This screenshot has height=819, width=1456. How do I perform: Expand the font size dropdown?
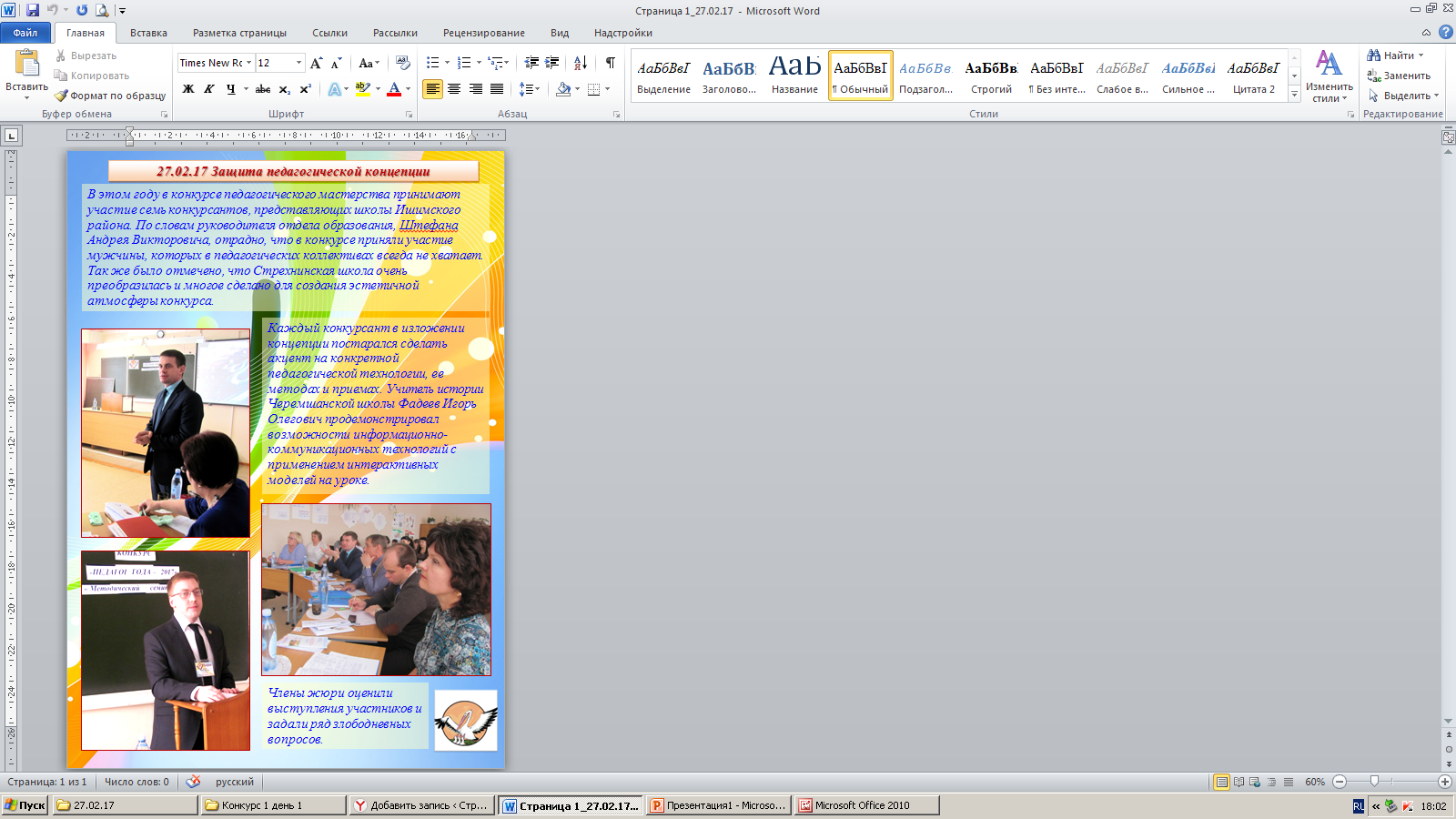[298, 63]
